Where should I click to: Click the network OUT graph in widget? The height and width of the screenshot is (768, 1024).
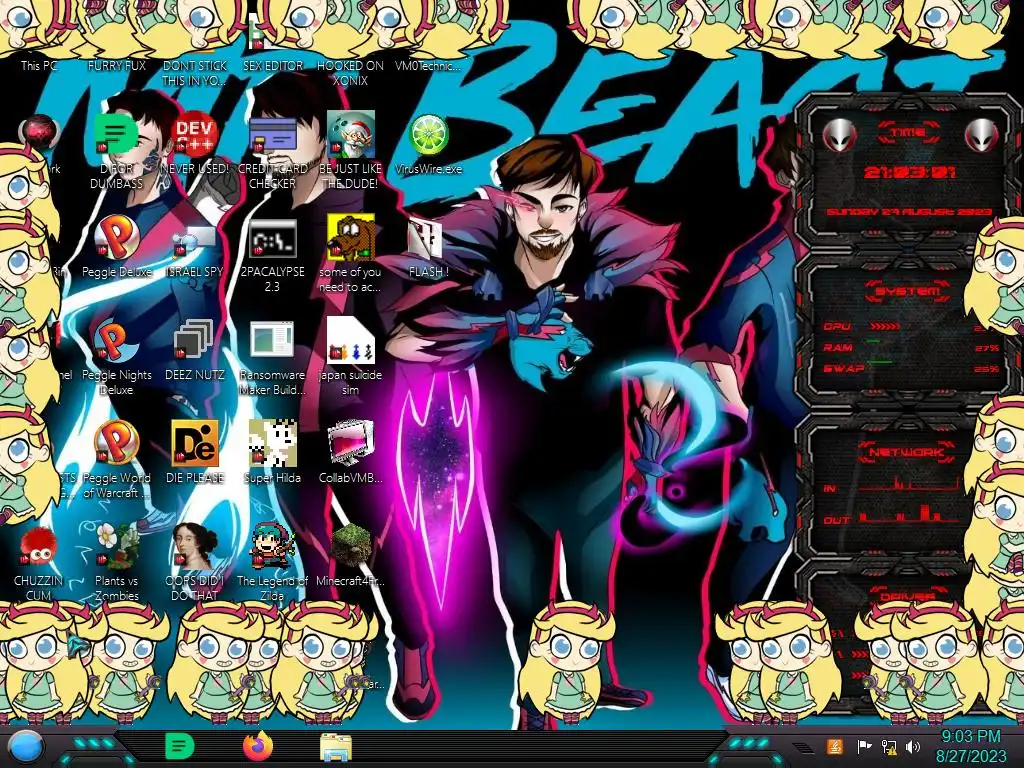[909, 515]
